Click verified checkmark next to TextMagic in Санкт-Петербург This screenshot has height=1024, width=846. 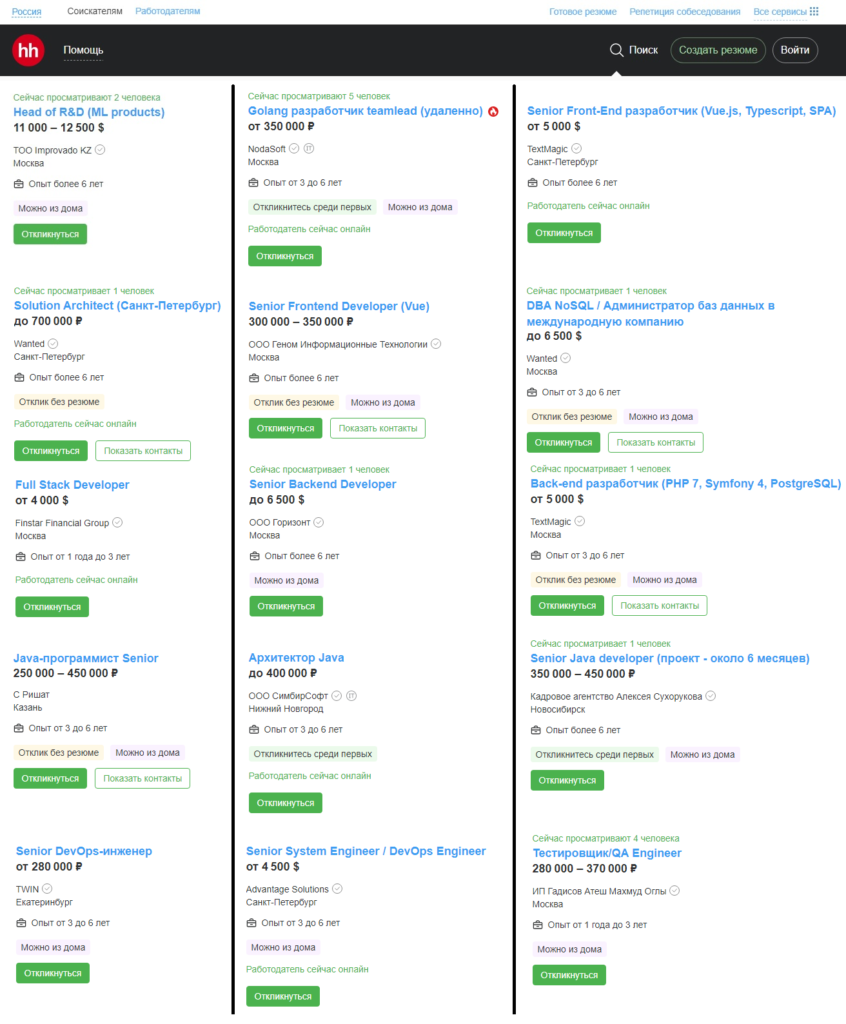[576, 149]
